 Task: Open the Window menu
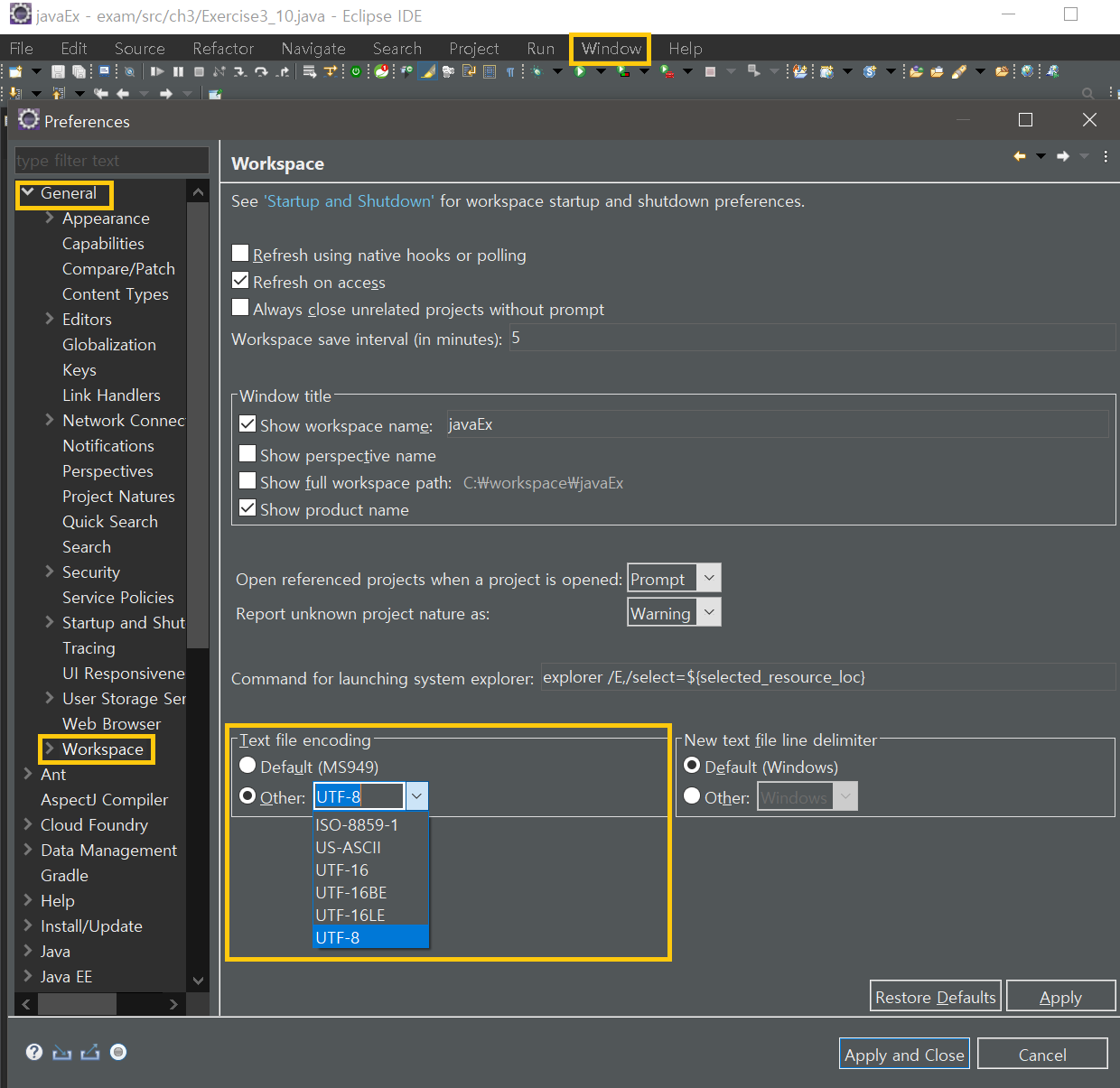pos(611,49)
